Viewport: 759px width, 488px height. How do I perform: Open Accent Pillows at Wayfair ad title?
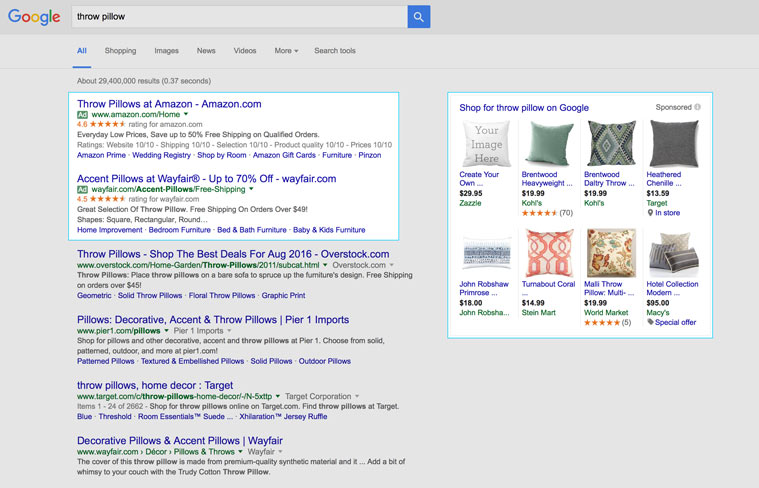point(207,179)
